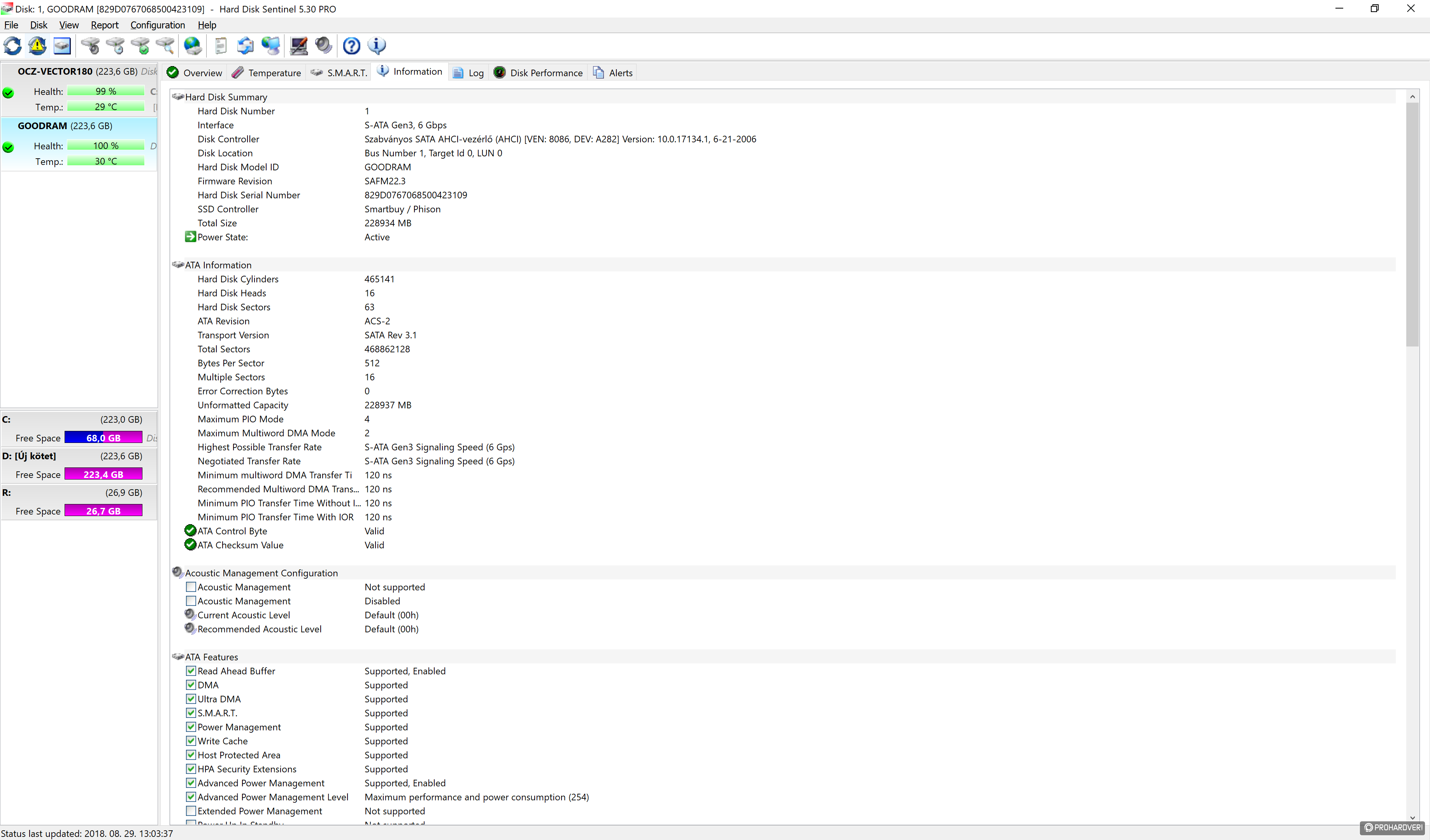Image resolution: width=1430 pixels, height=840 pixels.
Task: Click the send e-mail report icon
Action: (245, 45)
